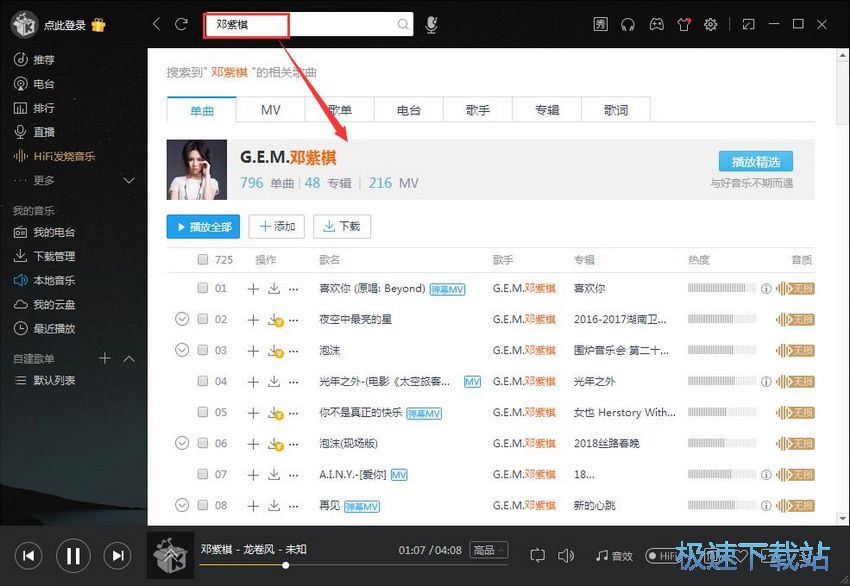This screenshot has height=586, width=850.
Task: Click playback progress slider handle
Action: coord(286,565)
